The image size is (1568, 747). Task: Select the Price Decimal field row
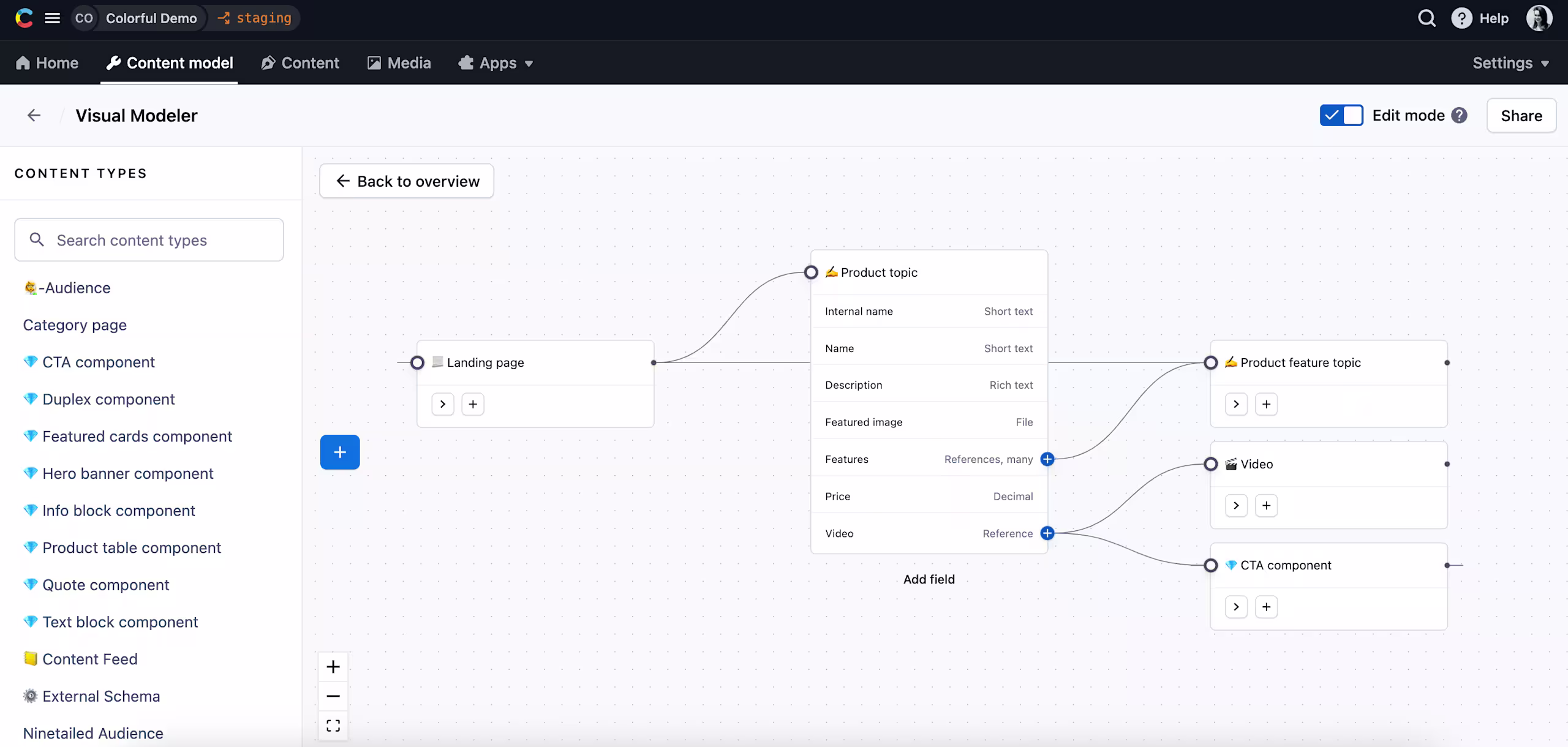coord(929,497)
